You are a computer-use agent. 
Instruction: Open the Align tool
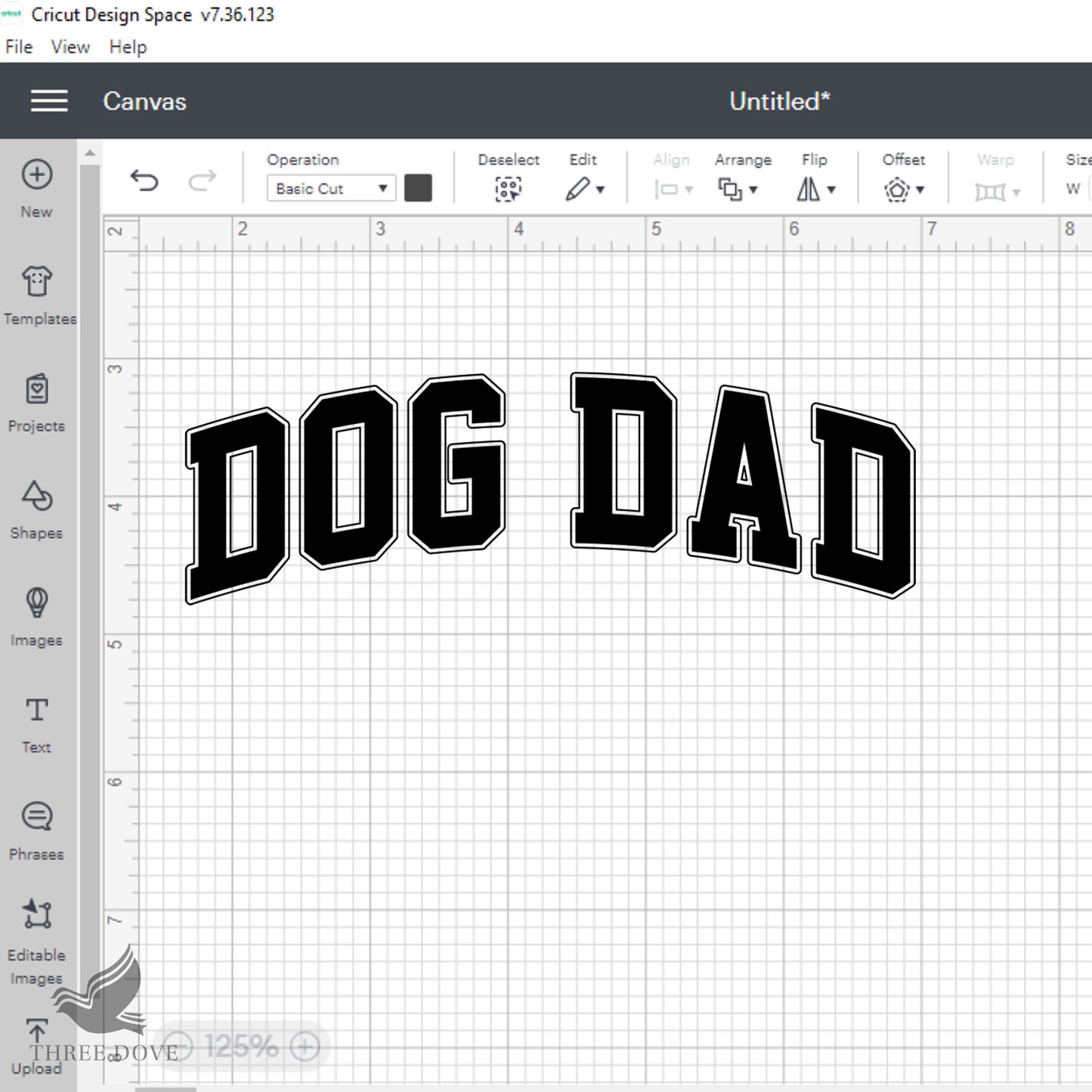tap(667, 189)
